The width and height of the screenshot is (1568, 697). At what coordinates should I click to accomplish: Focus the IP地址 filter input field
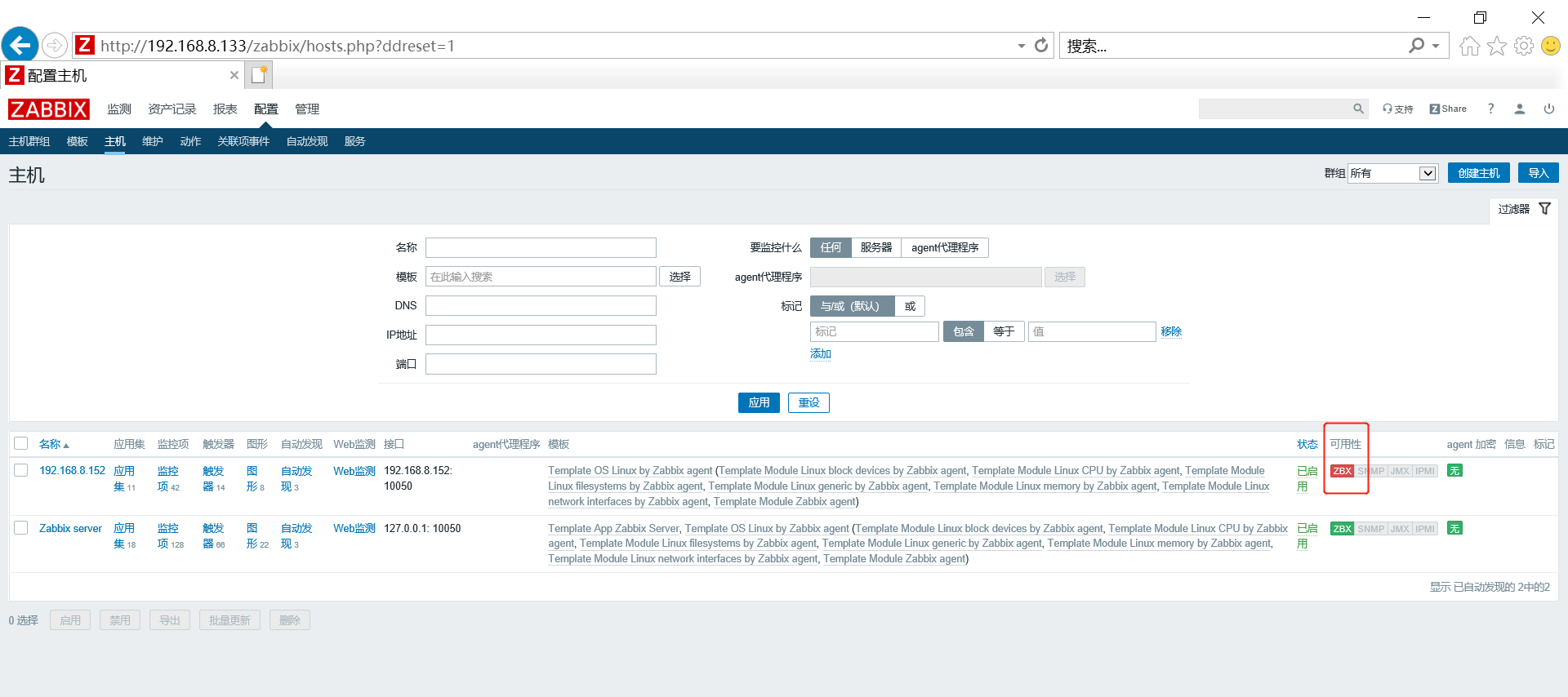541,335
